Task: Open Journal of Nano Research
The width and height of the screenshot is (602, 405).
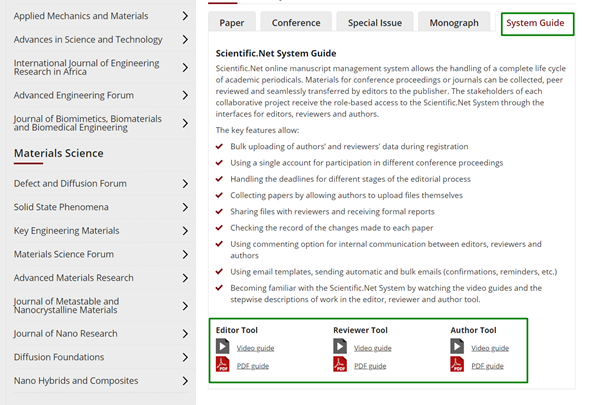Action: (65, 334)
